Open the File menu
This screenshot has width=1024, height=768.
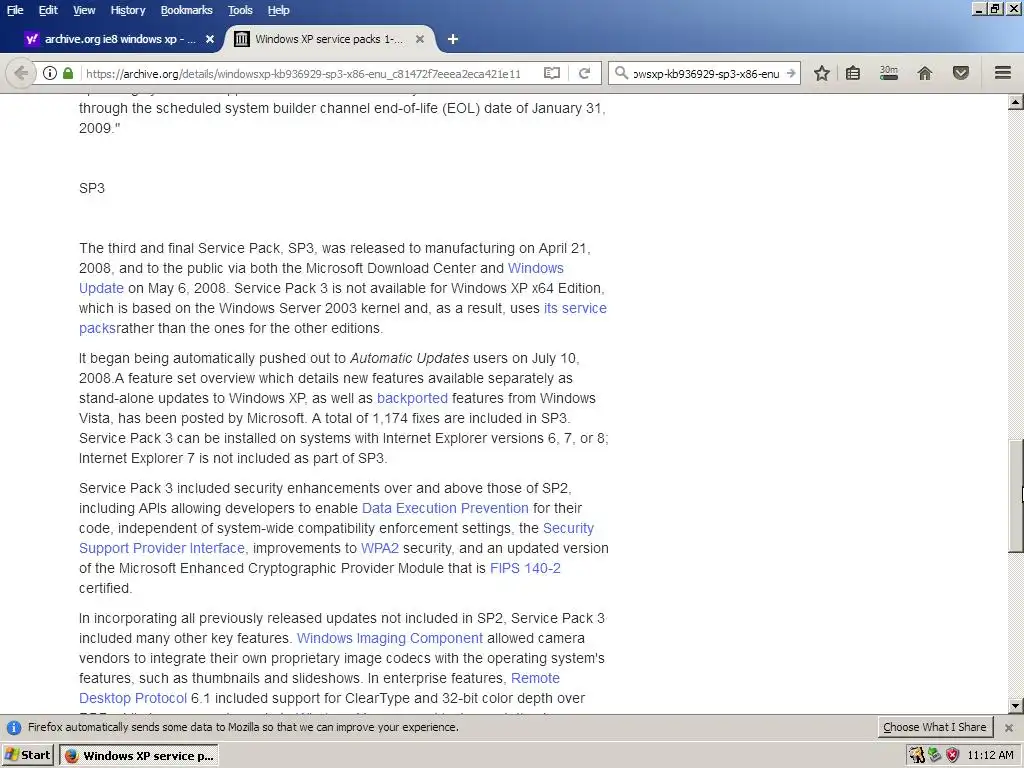[x=14, y=10]
